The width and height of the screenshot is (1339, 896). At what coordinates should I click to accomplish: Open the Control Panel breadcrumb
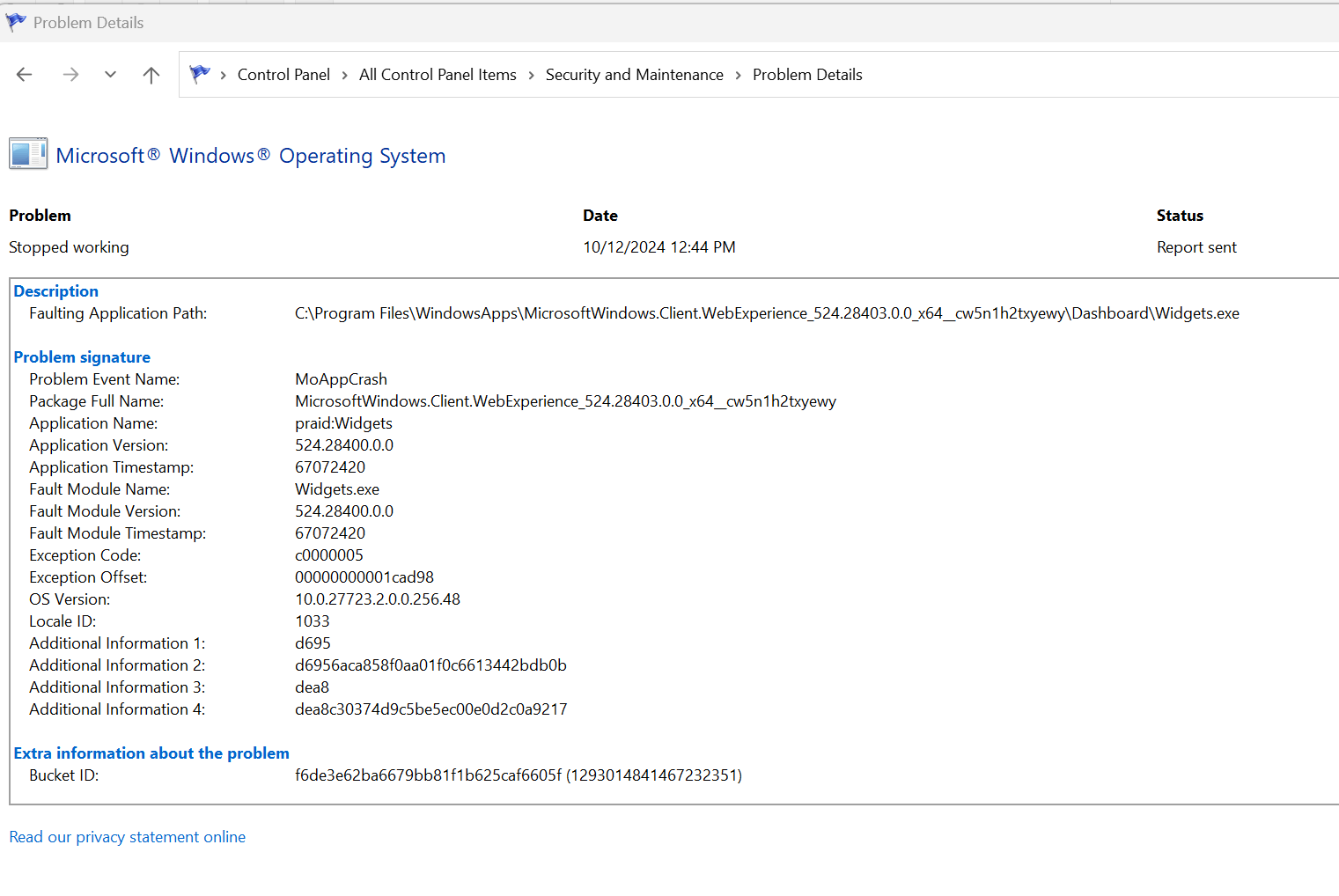(283, 75)
